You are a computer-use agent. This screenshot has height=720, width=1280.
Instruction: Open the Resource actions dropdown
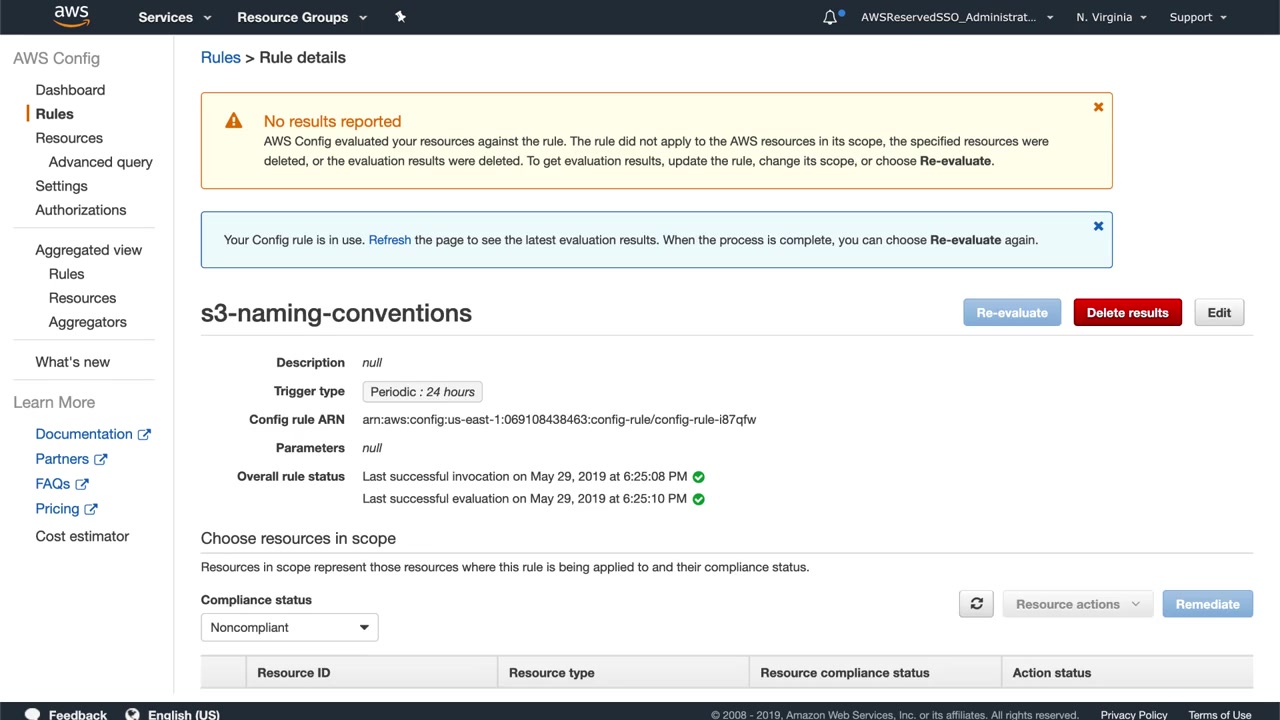click(1077, 604)
